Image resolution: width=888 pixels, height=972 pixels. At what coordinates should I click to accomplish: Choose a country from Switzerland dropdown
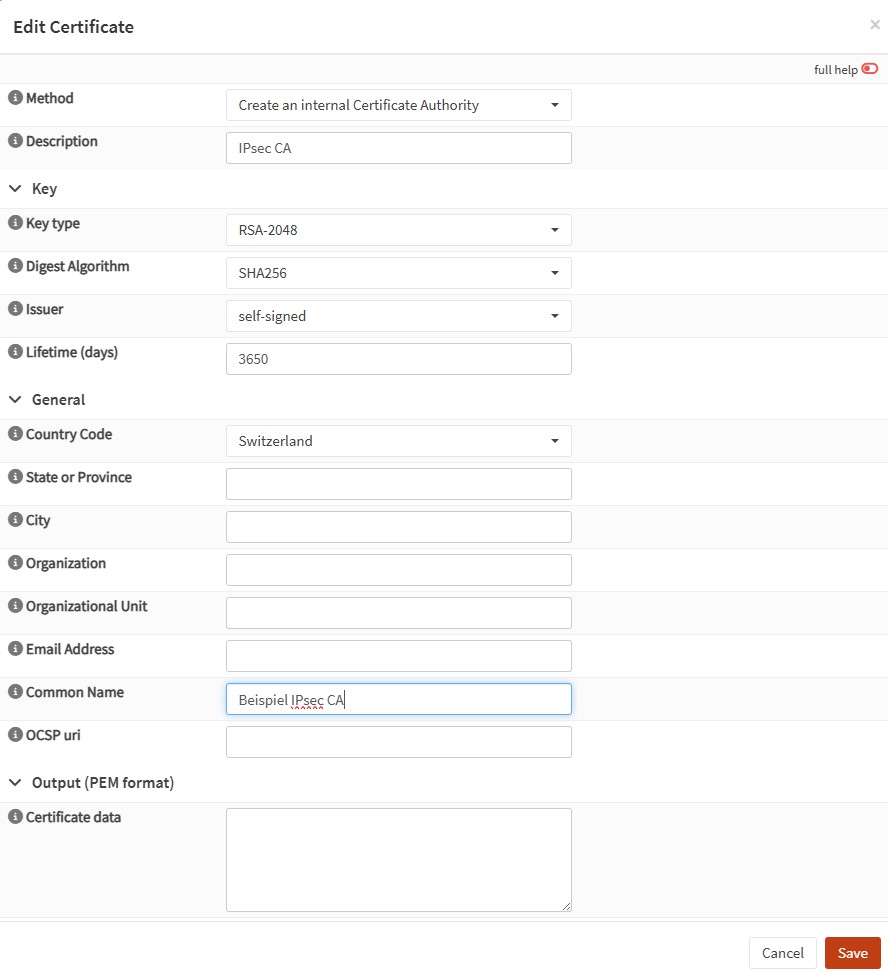[398, 441]
